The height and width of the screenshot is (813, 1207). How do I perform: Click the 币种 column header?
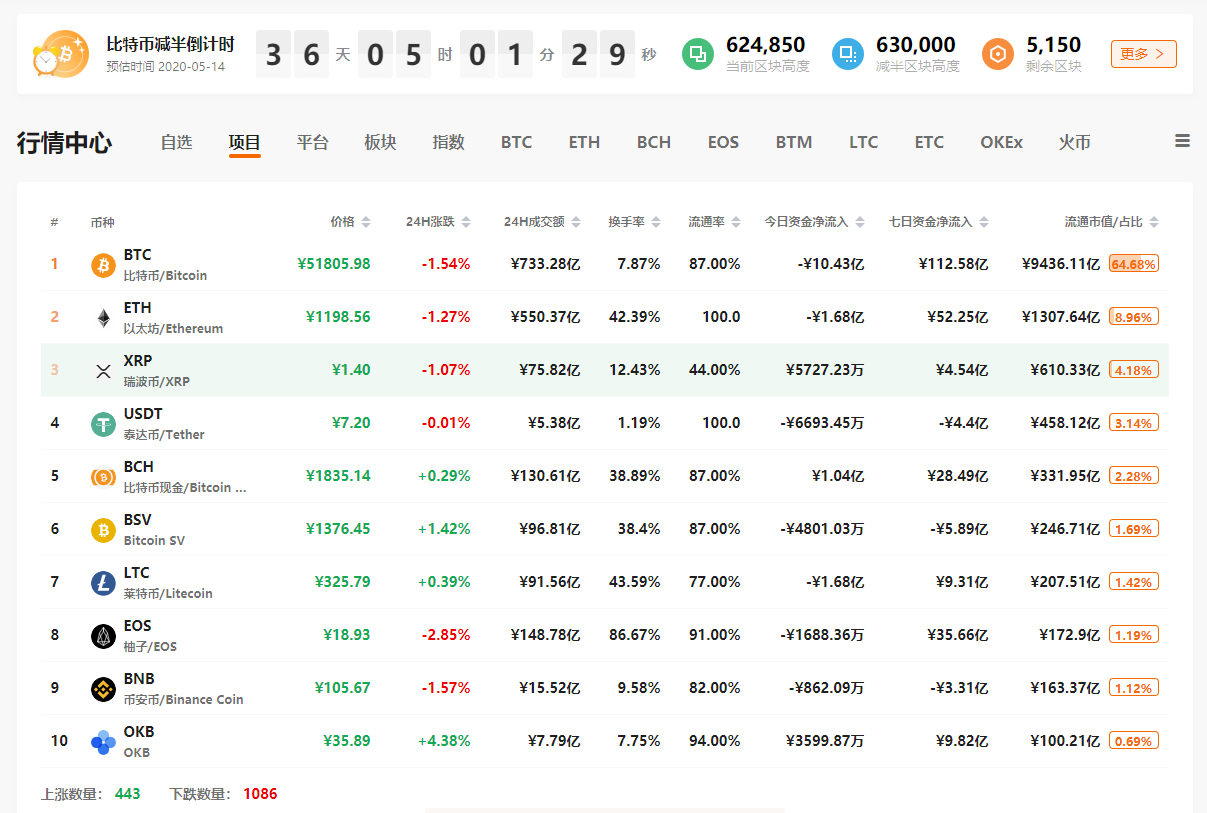tap(102, 222)
